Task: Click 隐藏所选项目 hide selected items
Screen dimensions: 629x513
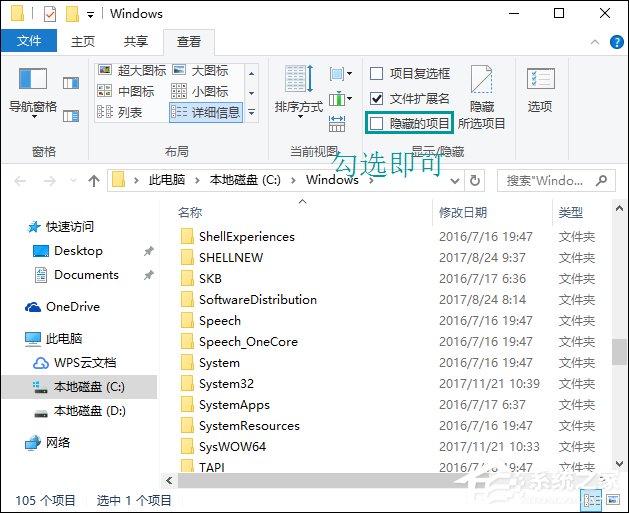Action: click(481, 98)
